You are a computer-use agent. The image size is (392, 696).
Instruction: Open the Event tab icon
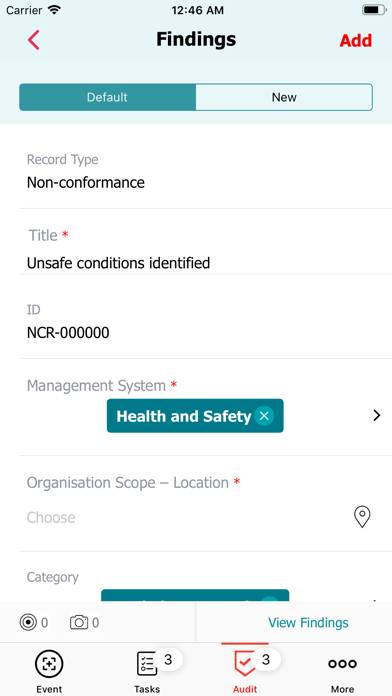49,664
